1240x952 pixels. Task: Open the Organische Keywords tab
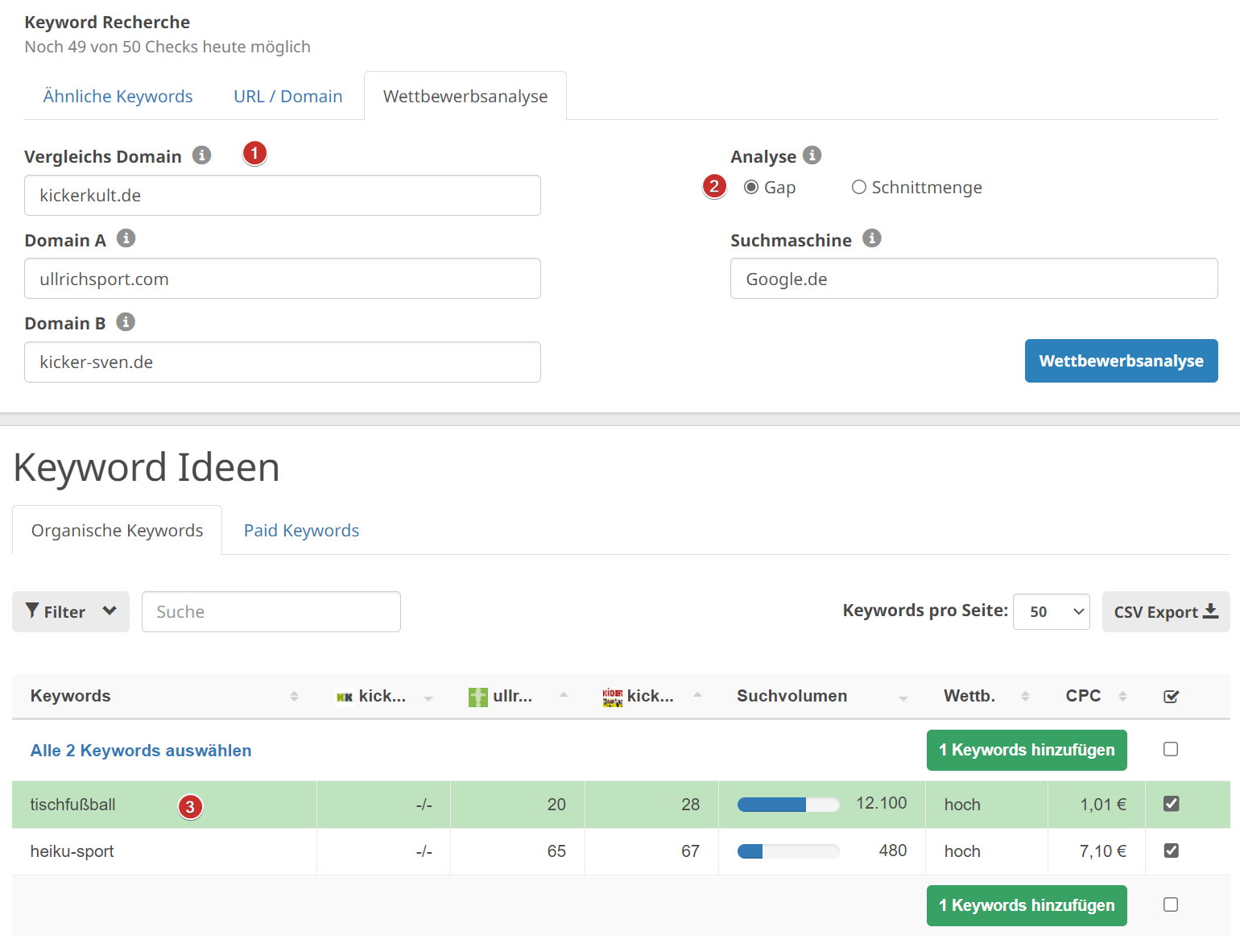118,530
